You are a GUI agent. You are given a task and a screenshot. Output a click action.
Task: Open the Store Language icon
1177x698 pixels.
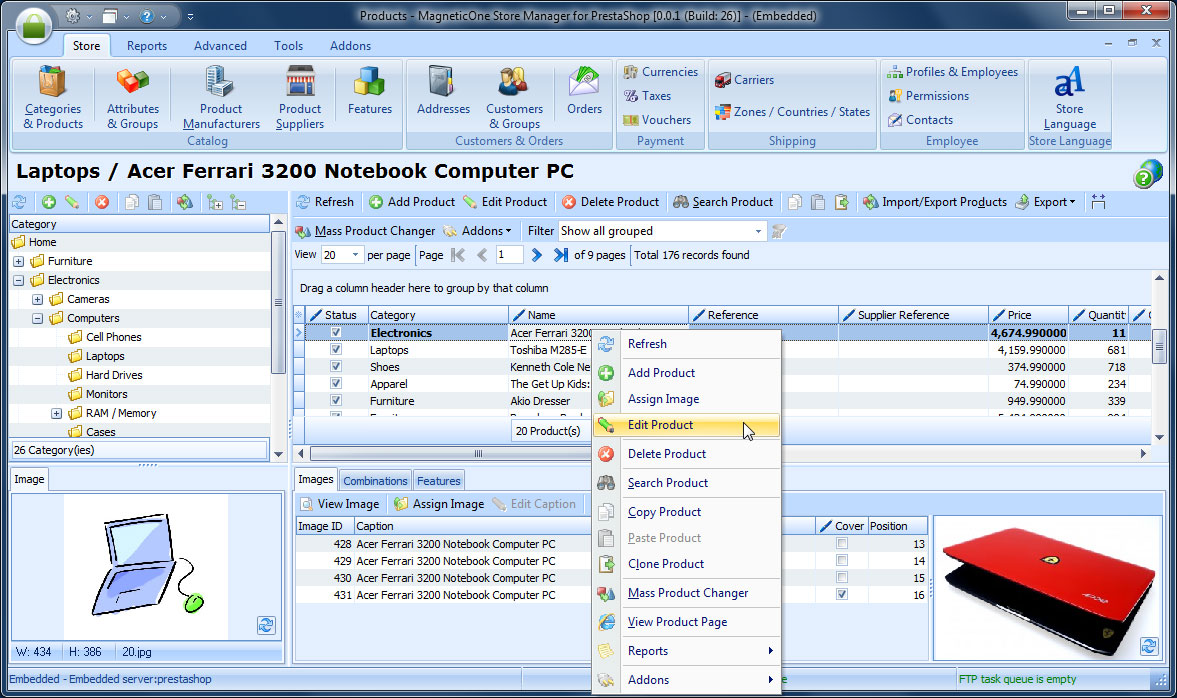tap(1069, 98)
